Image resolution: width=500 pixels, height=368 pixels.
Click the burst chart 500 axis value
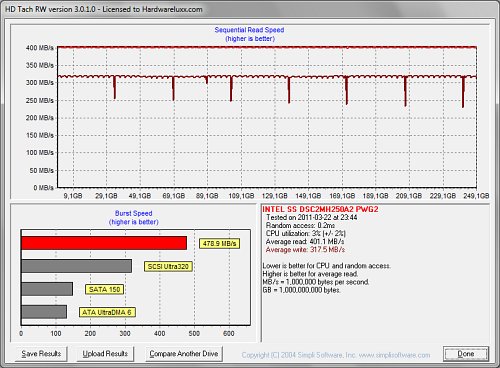tap(194, 333)
